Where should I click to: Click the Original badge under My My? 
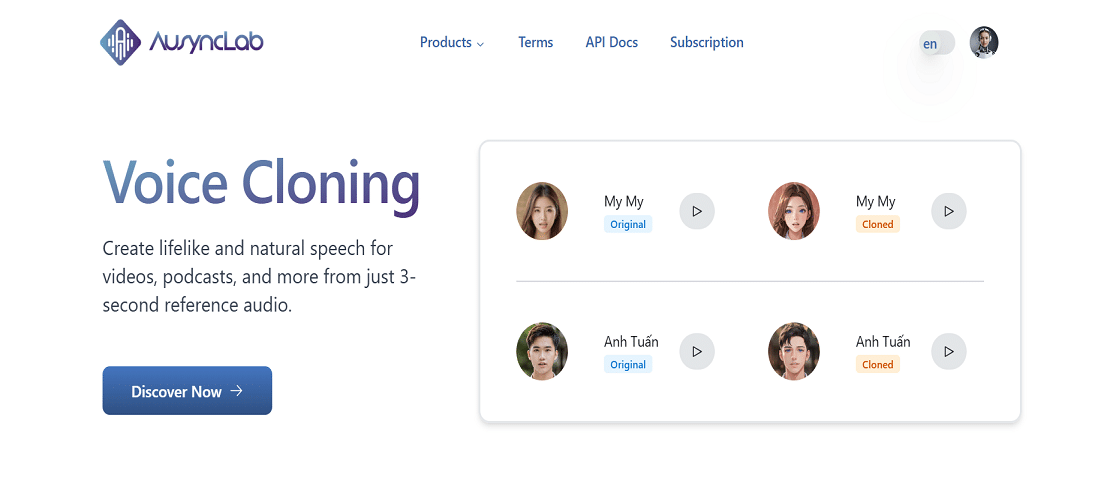tap(628, 224)
